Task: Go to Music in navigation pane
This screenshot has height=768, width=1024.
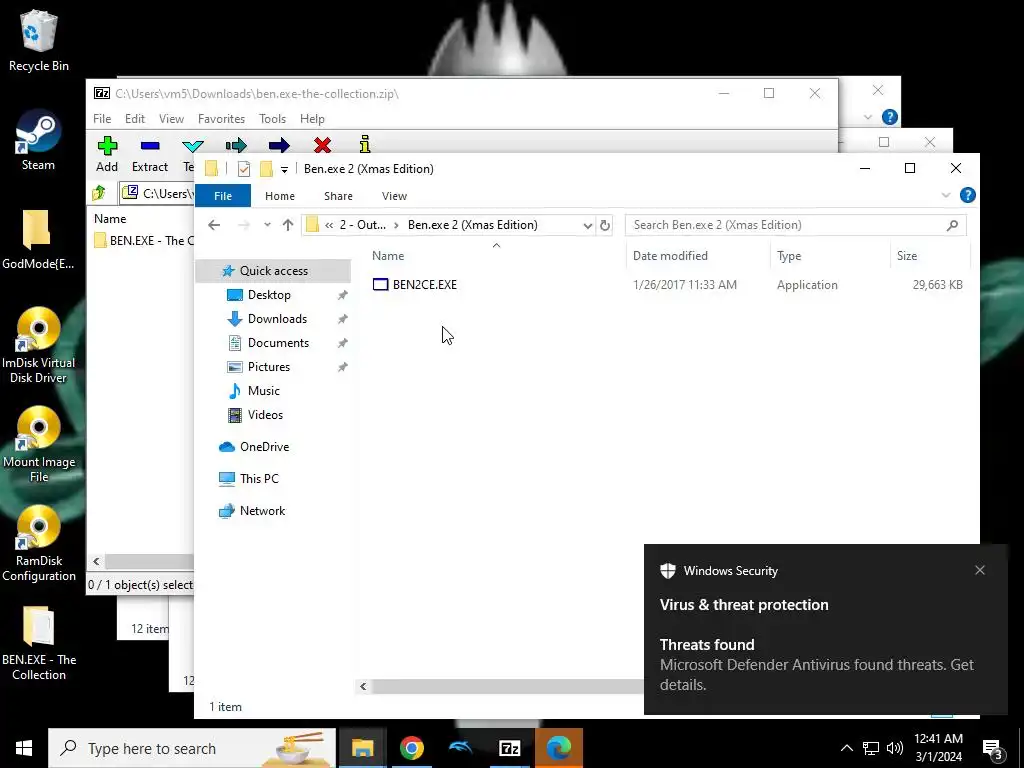Action: pyautogui.click(x=263, y=391)
